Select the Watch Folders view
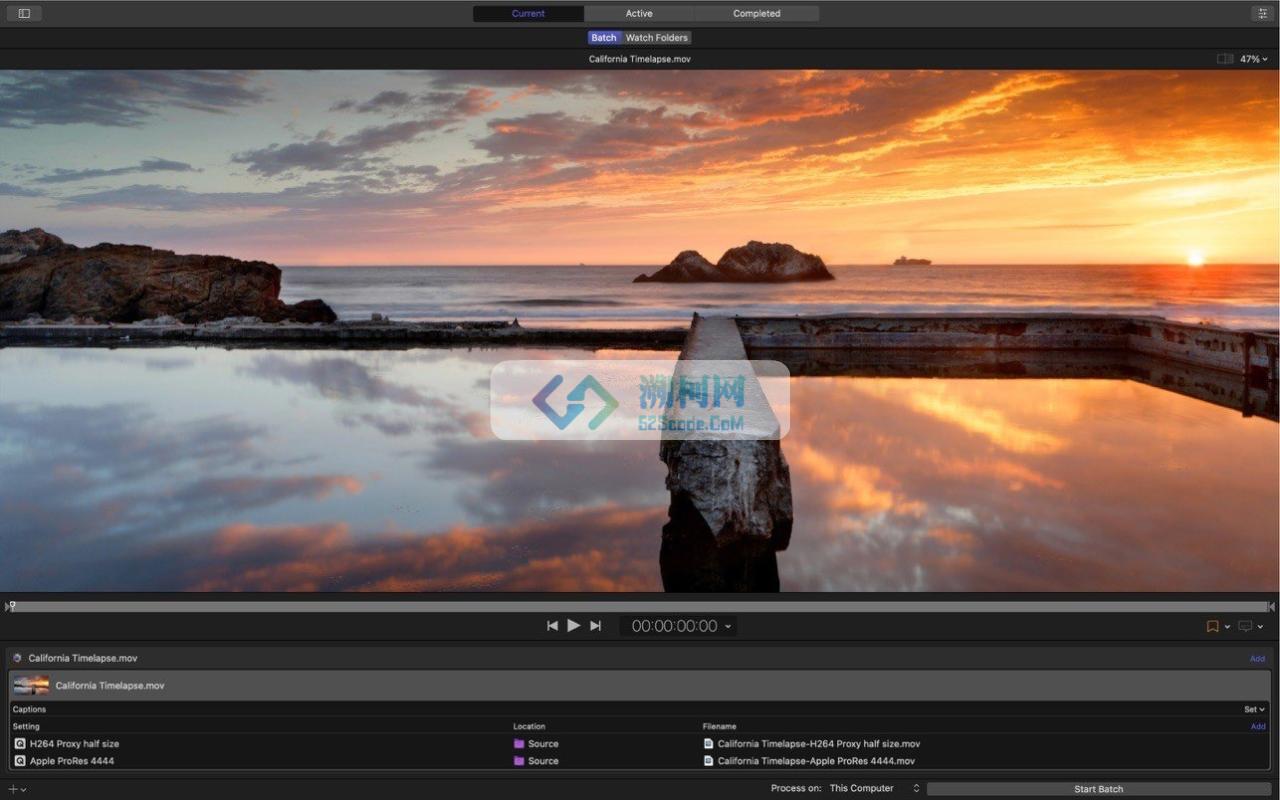This screenshot has width=1280, height=800. tap(657, 38)
